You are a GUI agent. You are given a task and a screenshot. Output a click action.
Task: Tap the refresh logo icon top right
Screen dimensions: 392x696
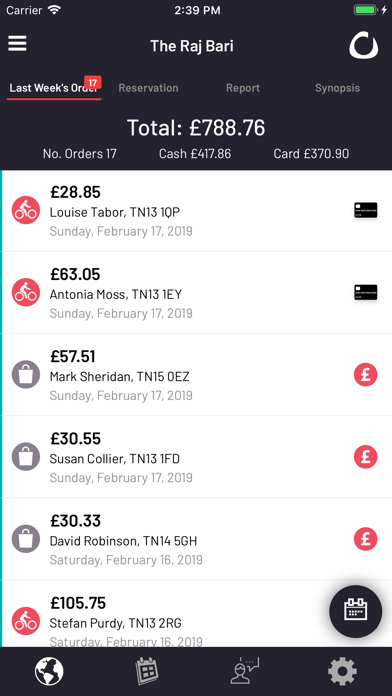point(364,45)
